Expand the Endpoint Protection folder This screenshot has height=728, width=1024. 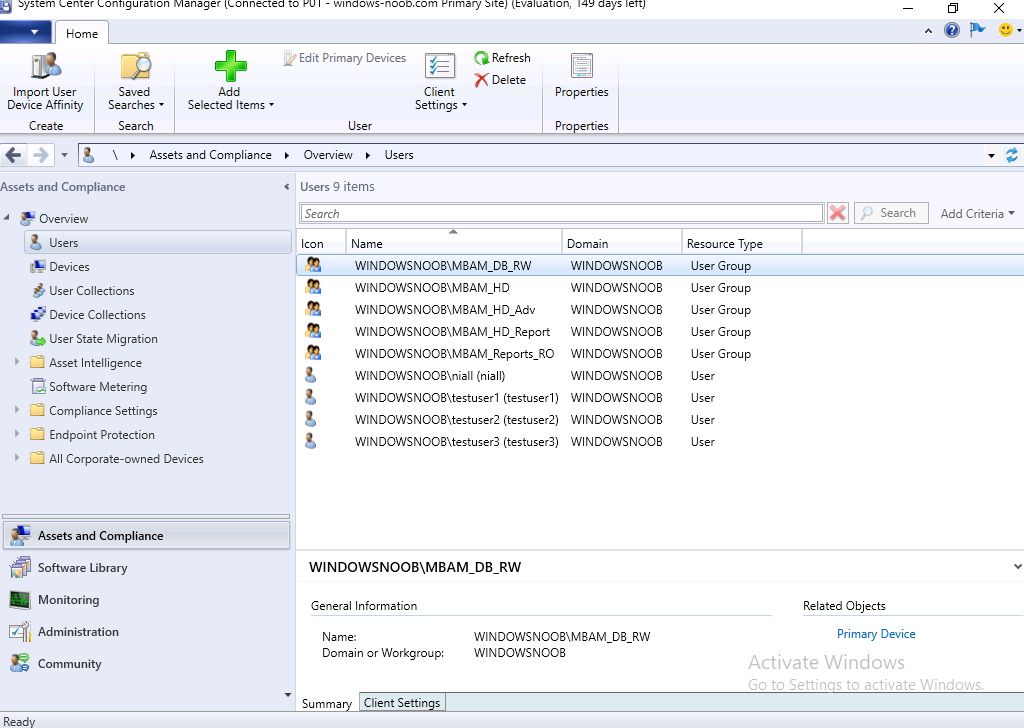tap(17, 434)
